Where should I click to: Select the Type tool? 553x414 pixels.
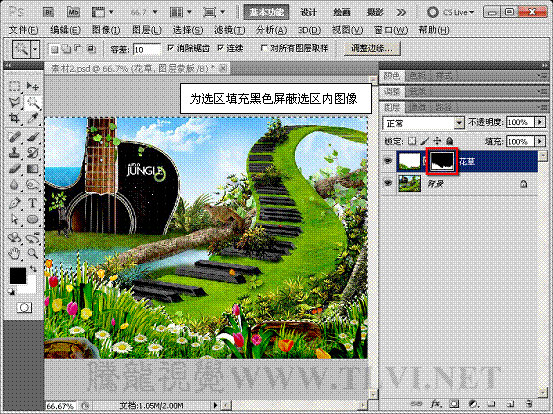[x=32, y=203]
